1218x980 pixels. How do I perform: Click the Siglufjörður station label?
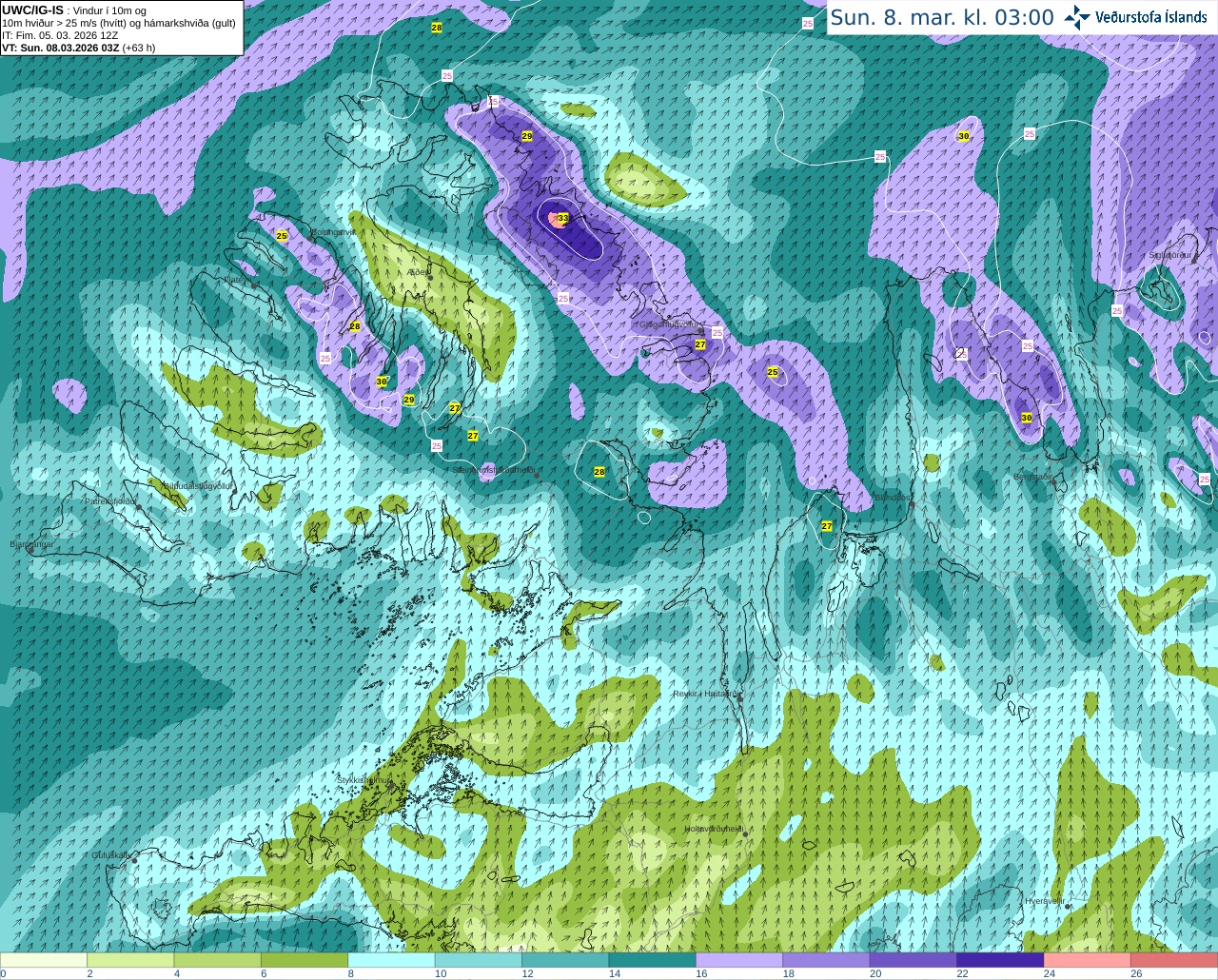(1171, 255)
